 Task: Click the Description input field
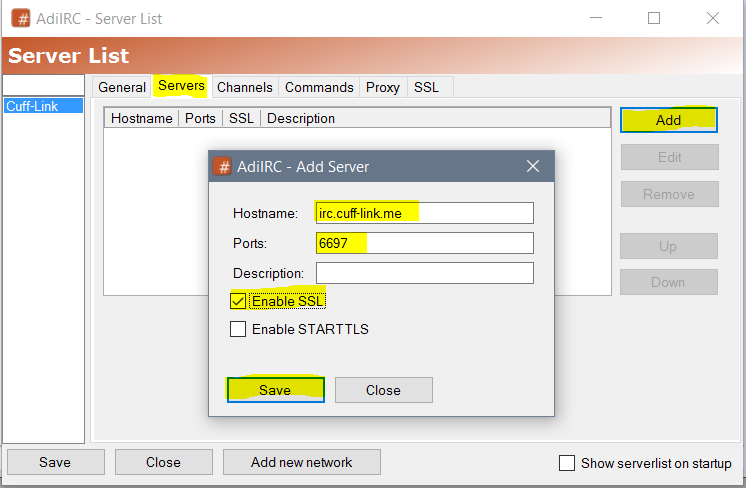point(424,273)
